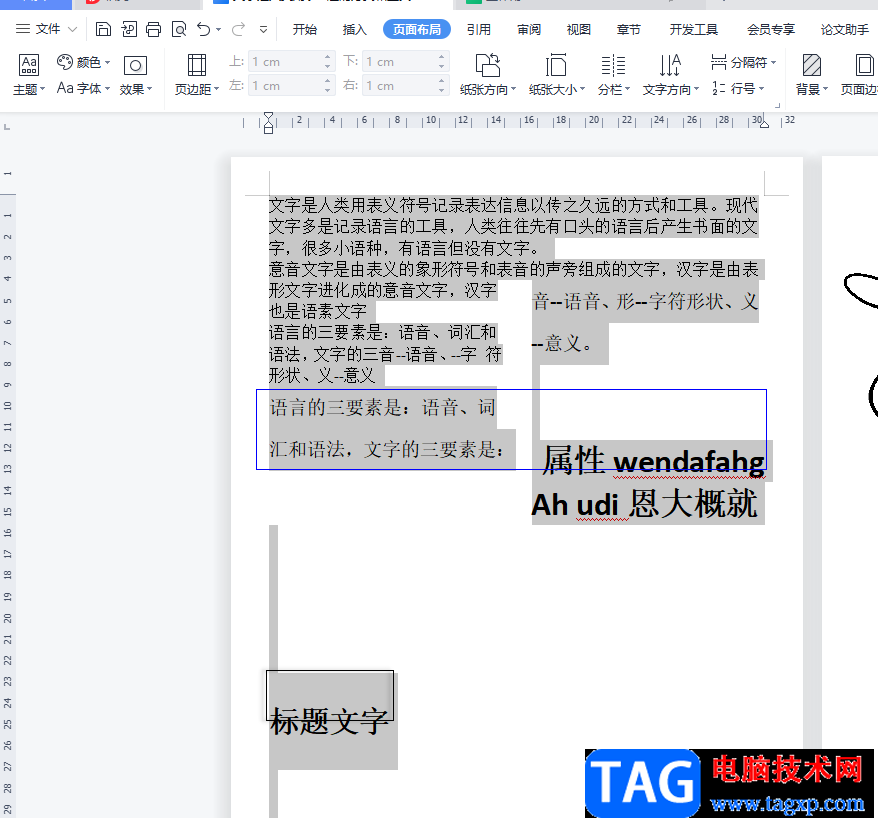878x818 pixels.
Task: Open the 论文助手 tab
Action: point(844,30)
